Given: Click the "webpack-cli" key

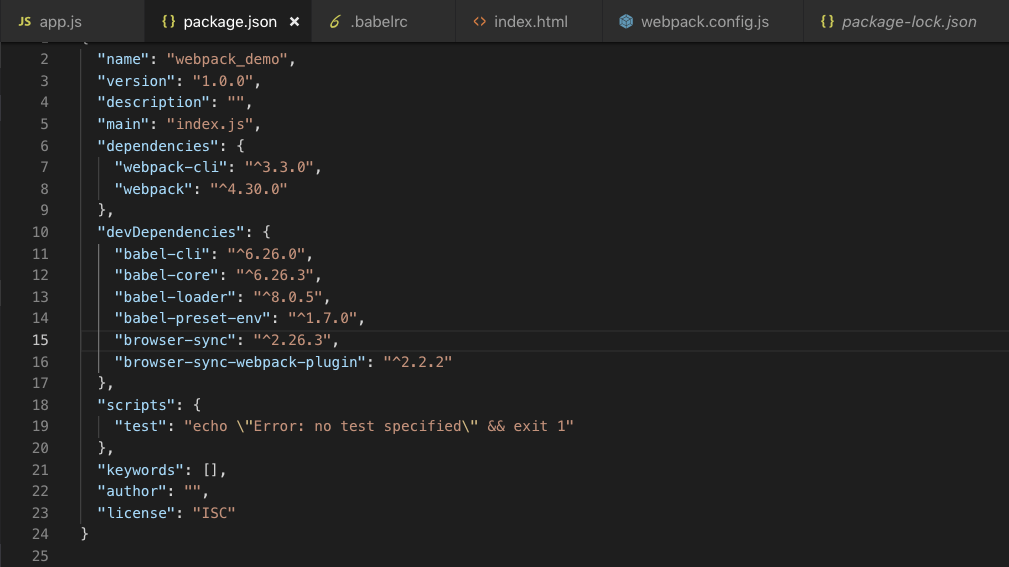Looking at the screenshot, I should 171,167.
